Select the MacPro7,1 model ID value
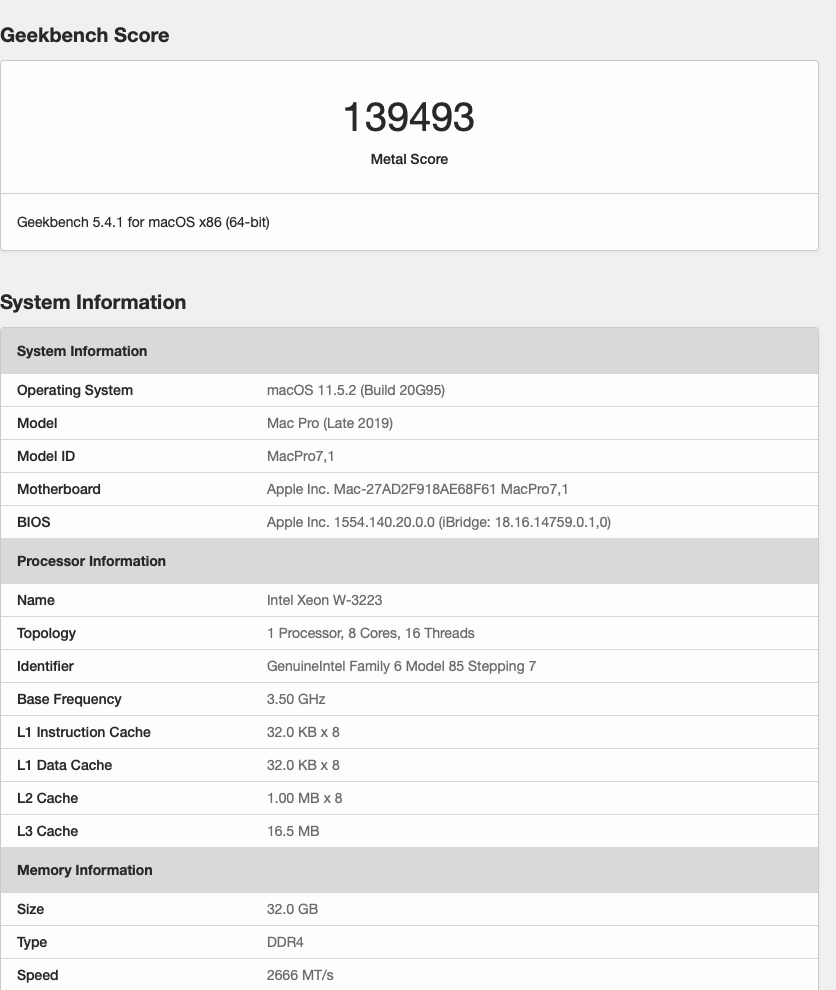836x990 pixels. [301, 456]
